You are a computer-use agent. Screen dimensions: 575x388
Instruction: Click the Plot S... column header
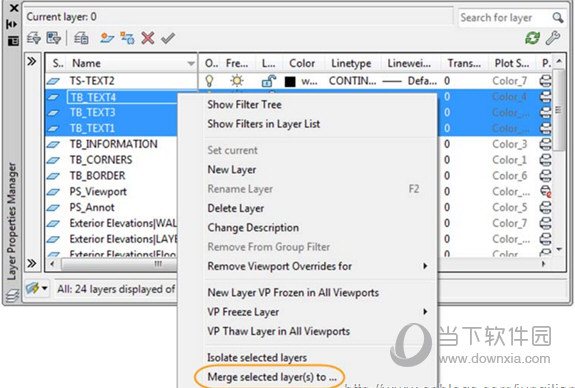click(511, 63)
